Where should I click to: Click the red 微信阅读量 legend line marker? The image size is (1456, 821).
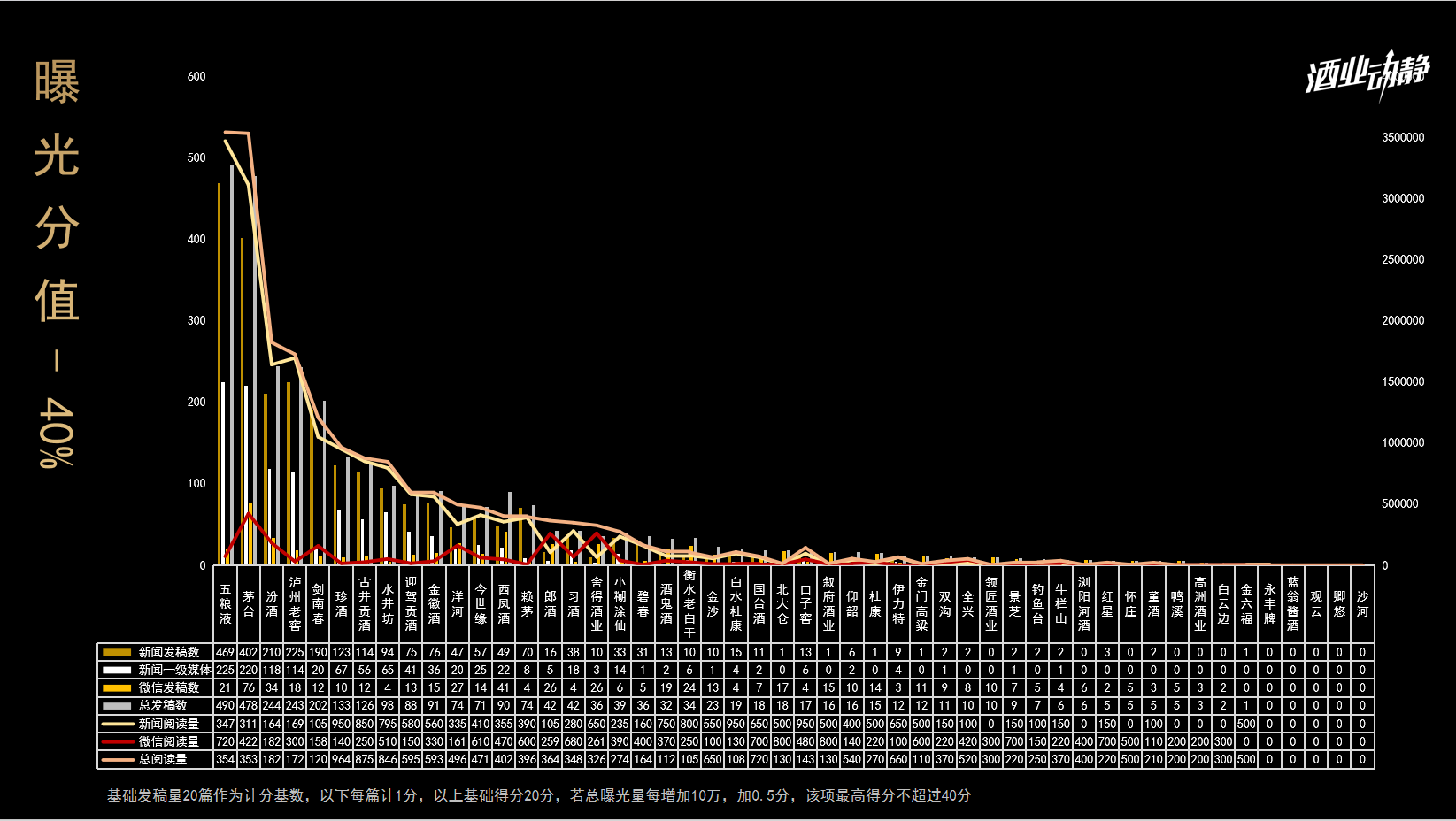point(117,741)
